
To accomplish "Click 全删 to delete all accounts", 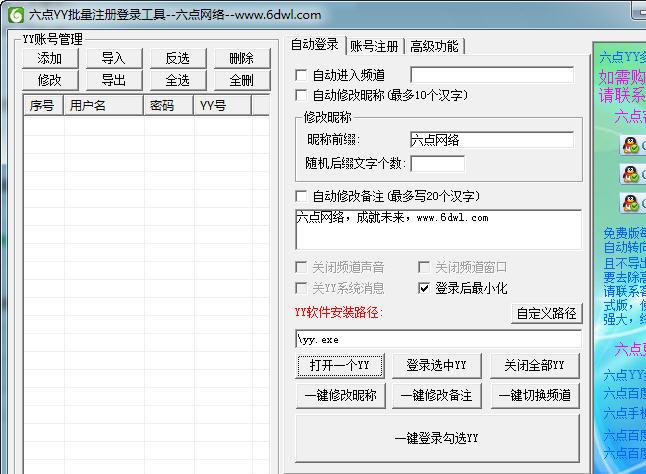I will pyautogui.click(x=241, y=80).
